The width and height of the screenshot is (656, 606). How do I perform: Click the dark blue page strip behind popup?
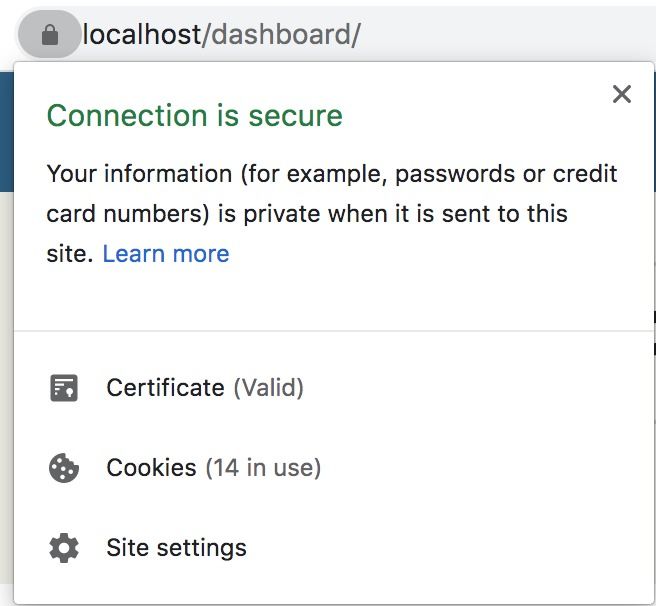coord(7,132)
